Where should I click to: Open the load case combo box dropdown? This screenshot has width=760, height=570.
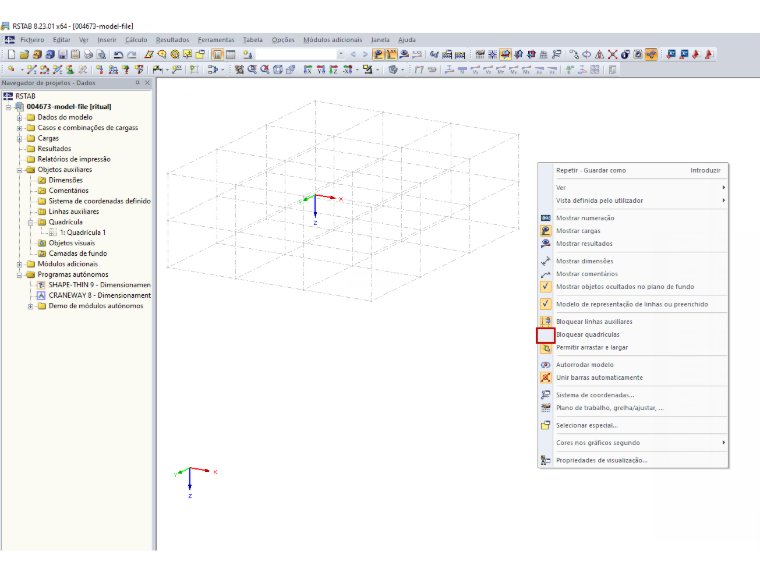click(341, 55)
